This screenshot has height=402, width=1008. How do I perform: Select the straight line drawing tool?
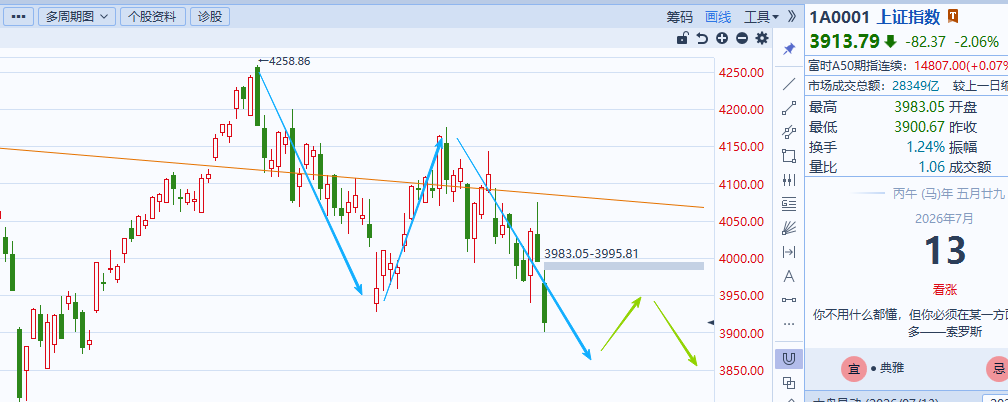[789, 84]
